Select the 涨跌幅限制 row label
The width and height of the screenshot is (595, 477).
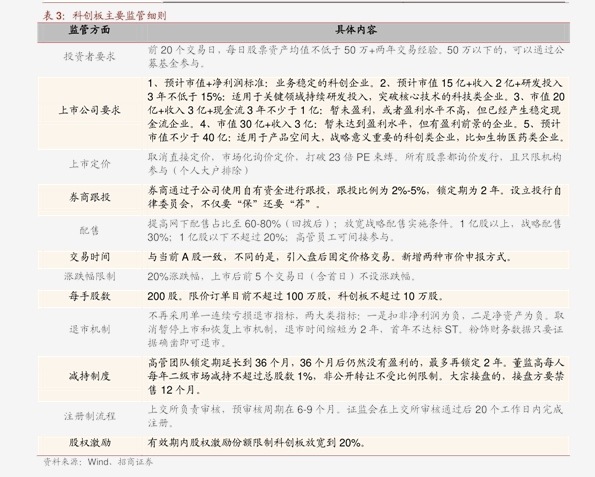click(x=90, y=276)
